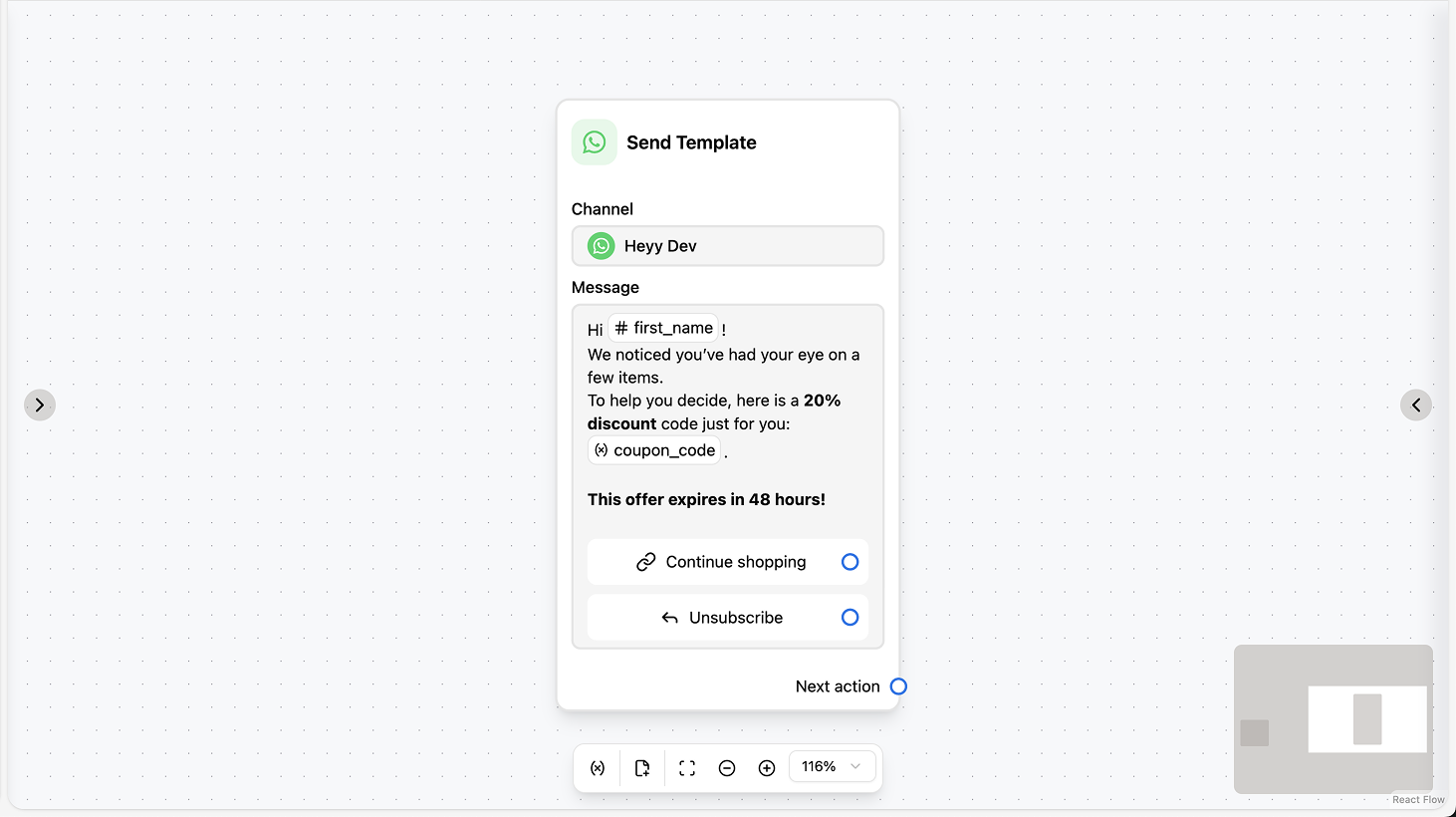Collapse using the chevron on the right edge
The width and height of the screenshot is (1456, 817).
1415,405
